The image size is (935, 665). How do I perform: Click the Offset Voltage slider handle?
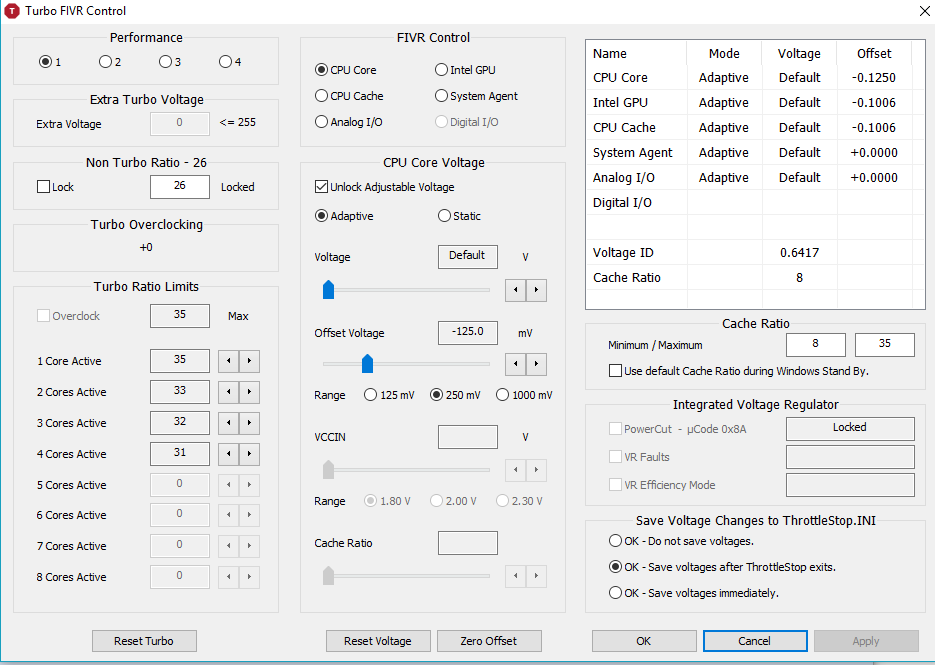(367, 363)
